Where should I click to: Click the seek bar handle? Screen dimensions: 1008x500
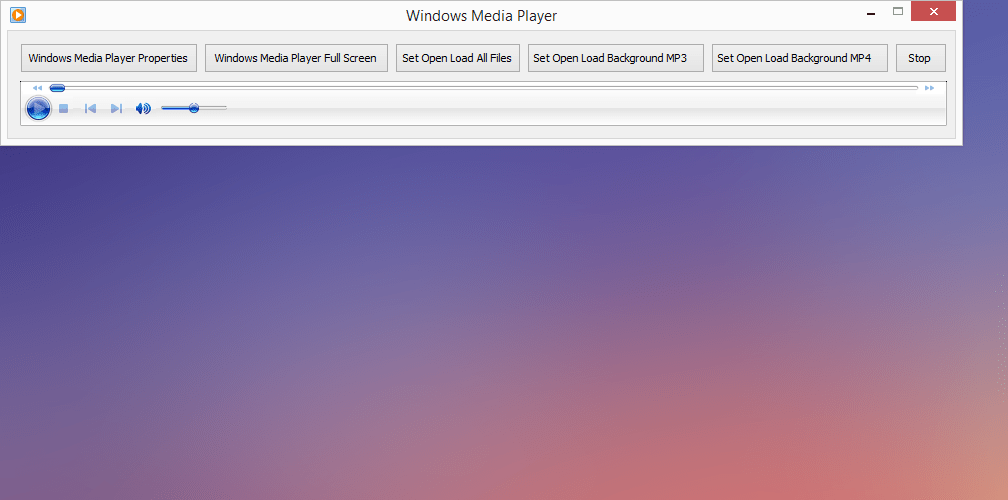[x=57, y=88]
